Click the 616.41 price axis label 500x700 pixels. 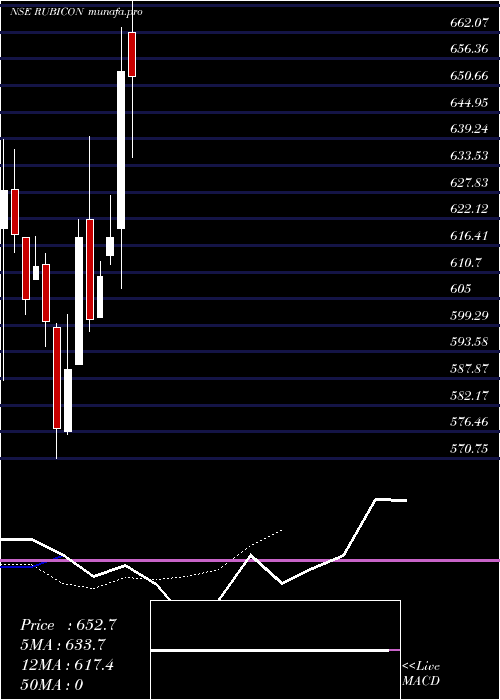[469, 236]
